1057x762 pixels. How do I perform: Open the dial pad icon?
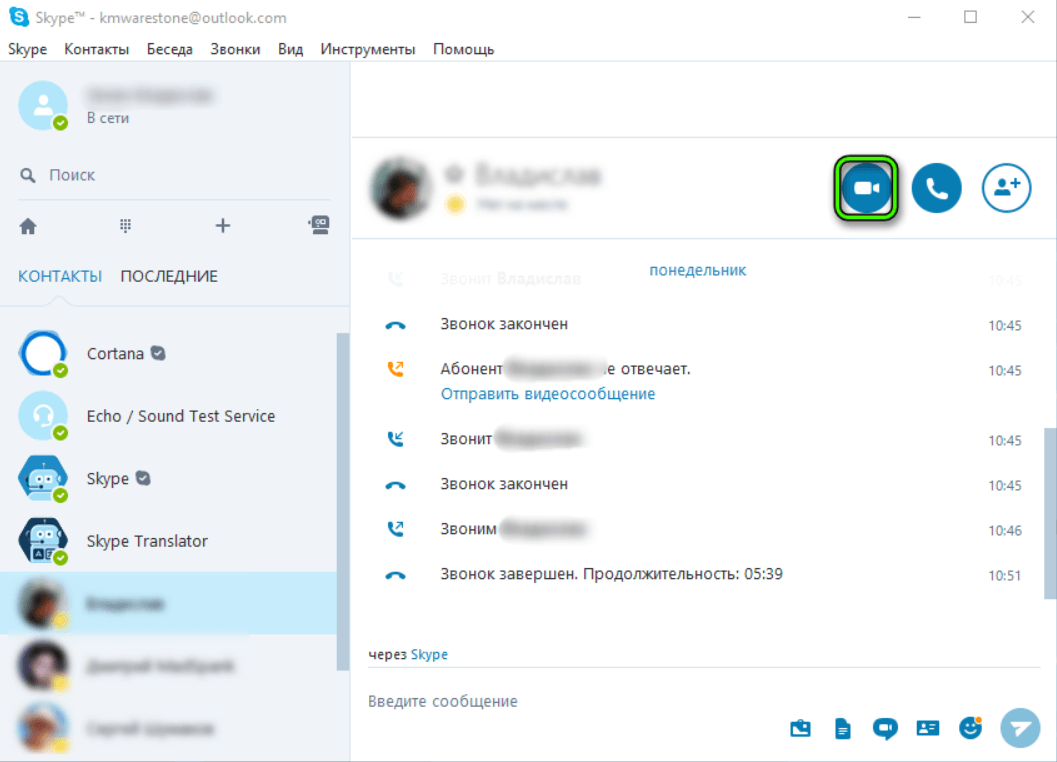[125, 225]
